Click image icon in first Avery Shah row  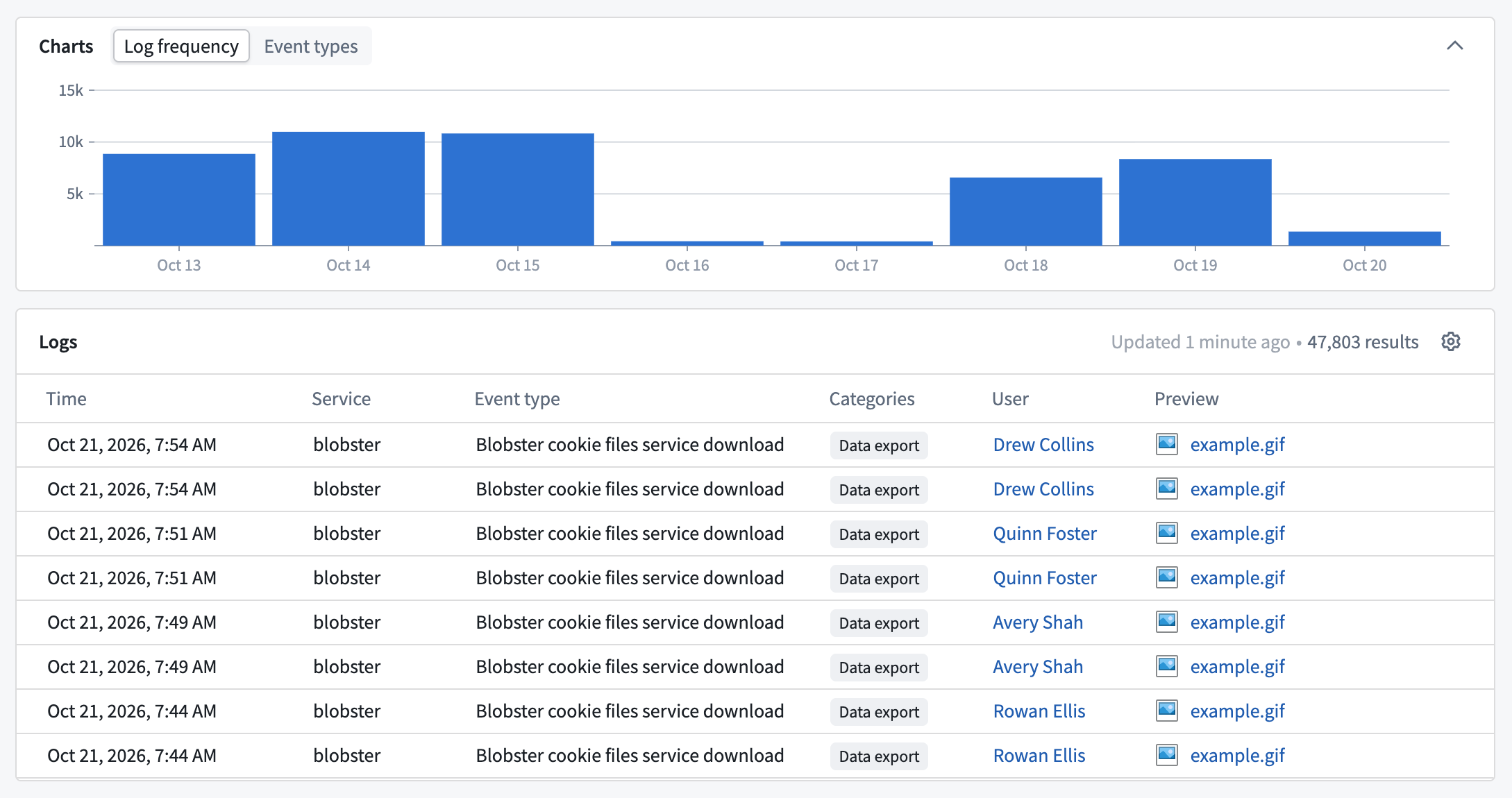tap(1167, 622)
